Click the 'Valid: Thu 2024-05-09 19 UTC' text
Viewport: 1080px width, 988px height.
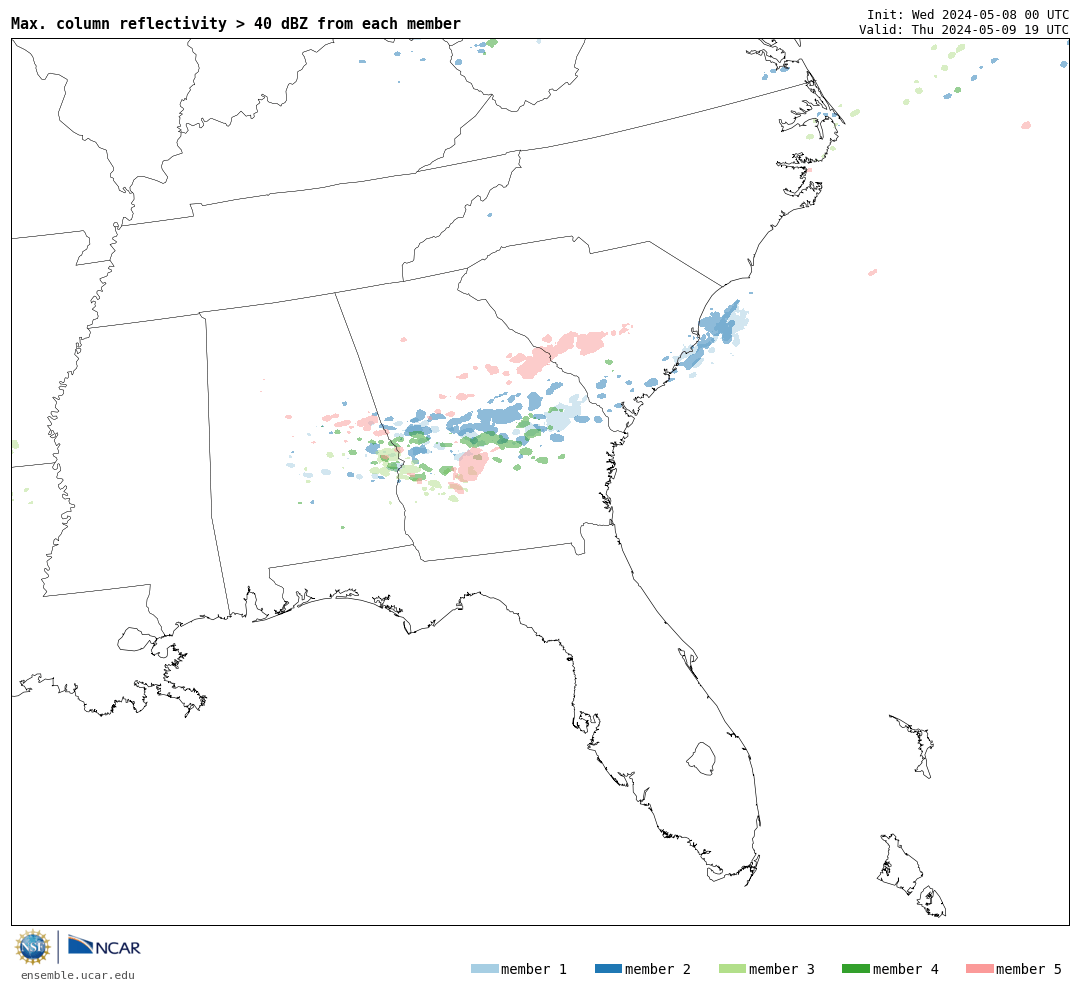tap(964, 30)
